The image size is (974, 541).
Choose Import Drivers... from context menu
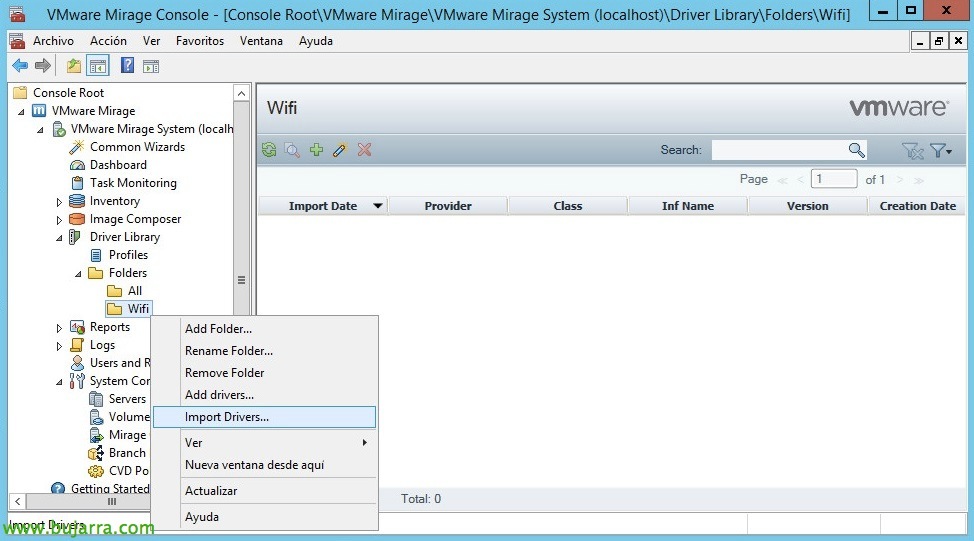(265, 417)
